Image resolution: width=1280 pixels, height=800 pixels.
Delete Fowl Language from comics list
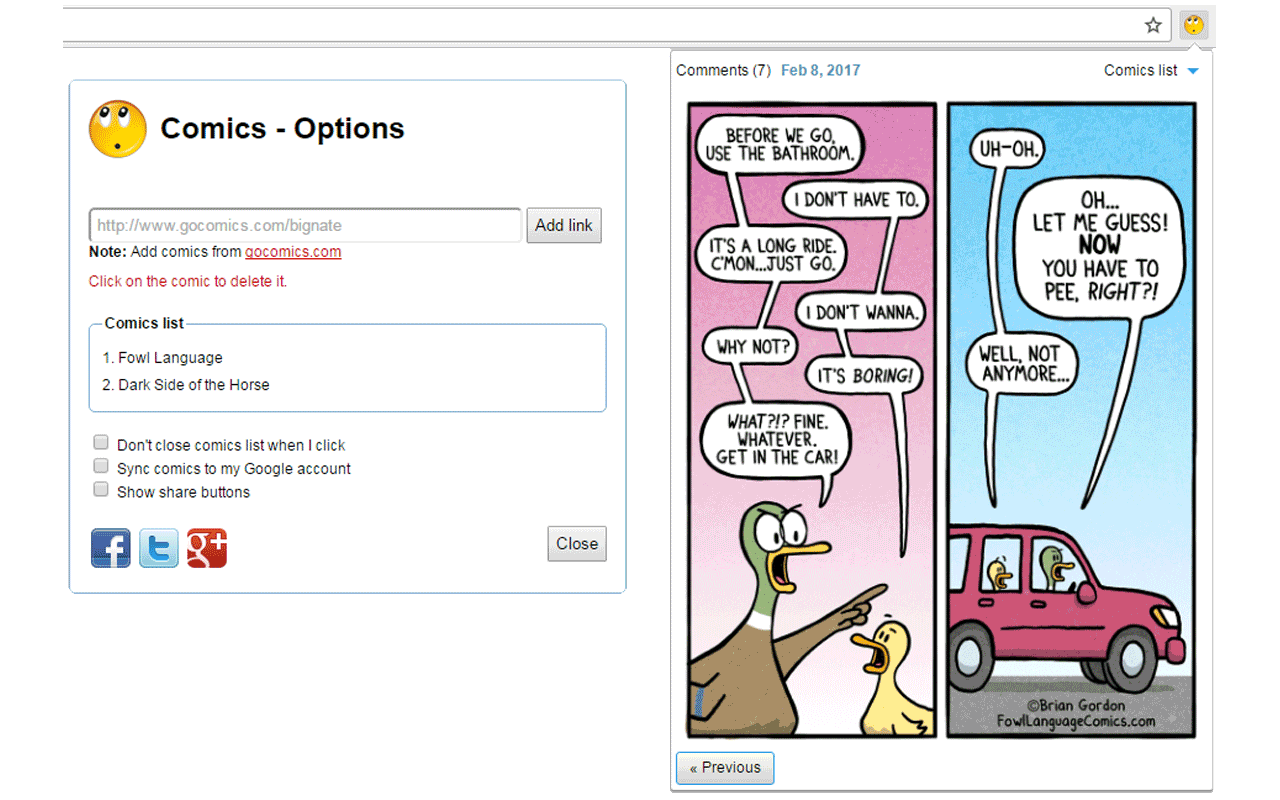pos(170,358)
